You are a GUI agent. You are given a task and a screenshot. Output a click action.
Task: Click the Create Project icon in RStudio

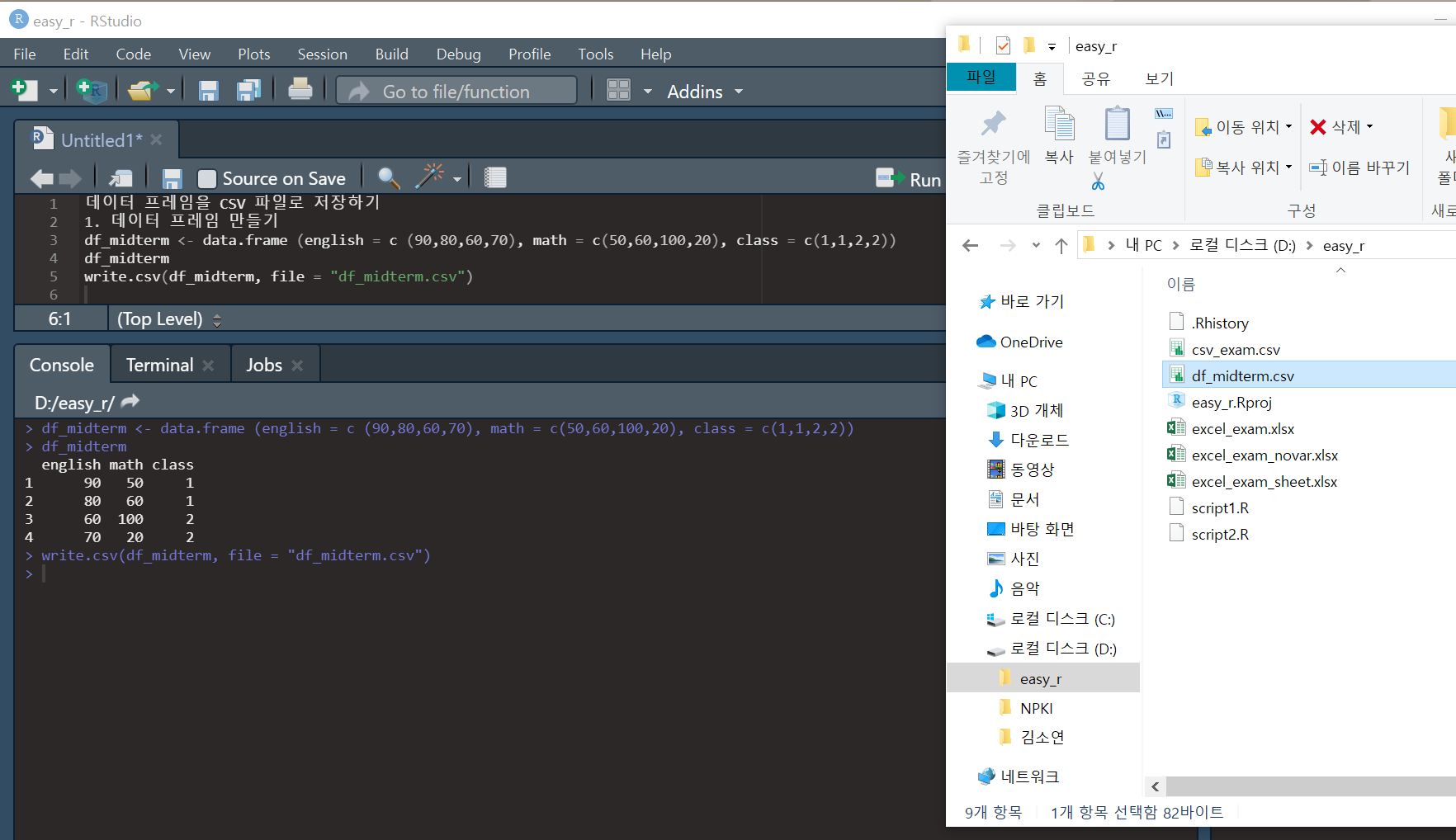pos(91,90)
